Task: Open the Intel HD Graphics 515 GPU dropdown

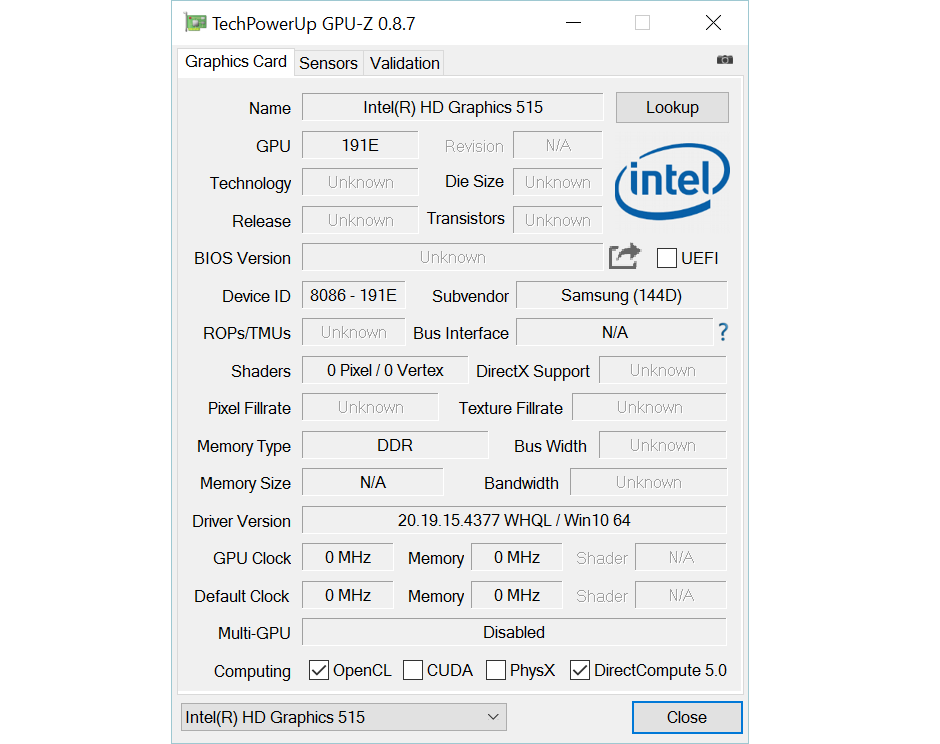Action: (x=344, y=717)
